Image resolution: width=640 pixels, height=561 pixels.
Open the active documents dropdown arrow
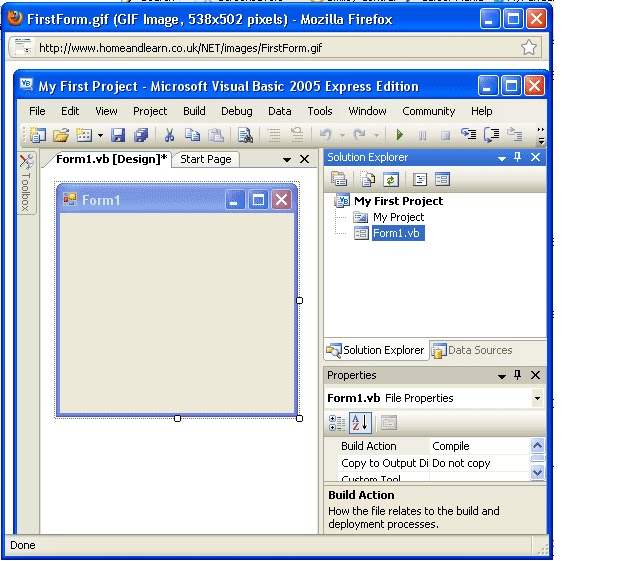coord(287,160)
